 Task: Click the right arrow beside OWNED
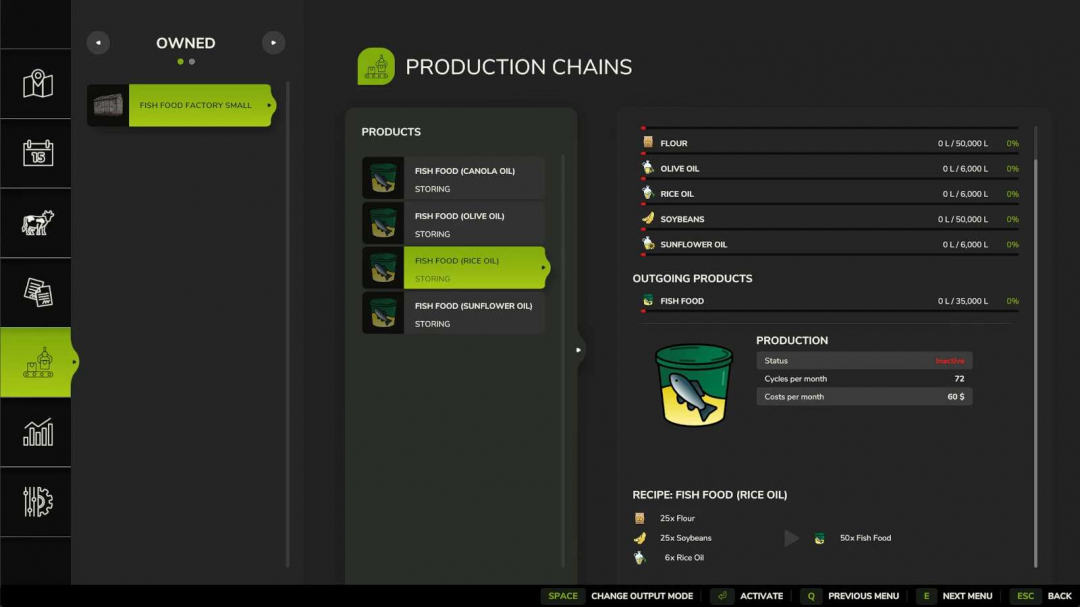(273, 42)
